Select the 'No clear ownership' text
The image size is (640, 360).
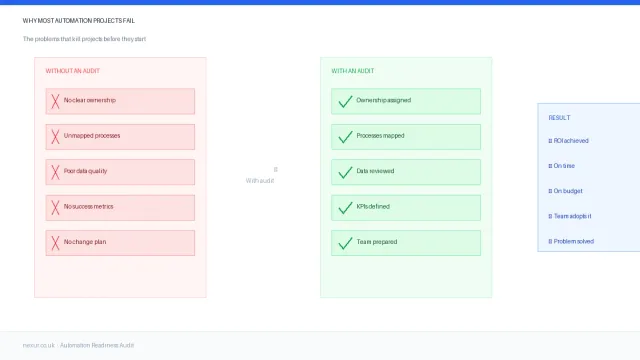click(x=90, y=100)
